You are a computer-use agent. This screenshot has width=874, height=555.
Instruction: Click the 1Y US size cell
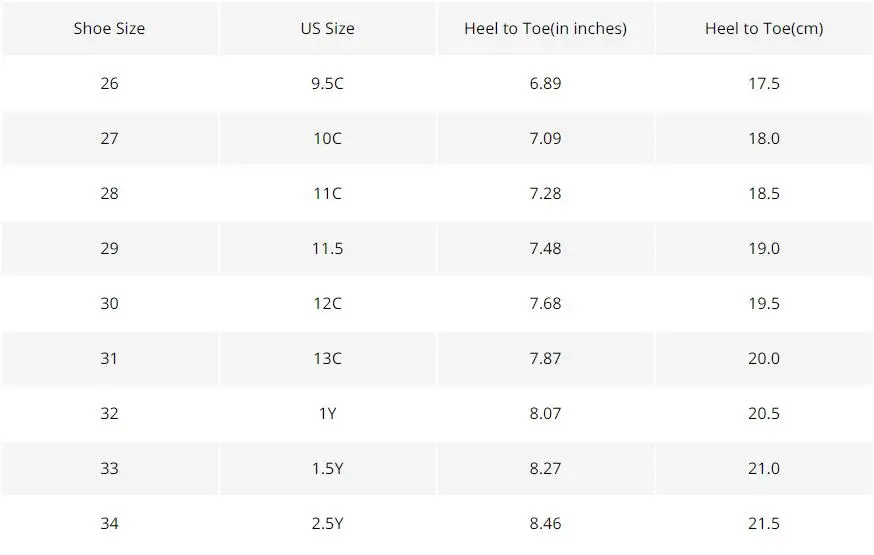pyautogui.click(x=327, y=413)
